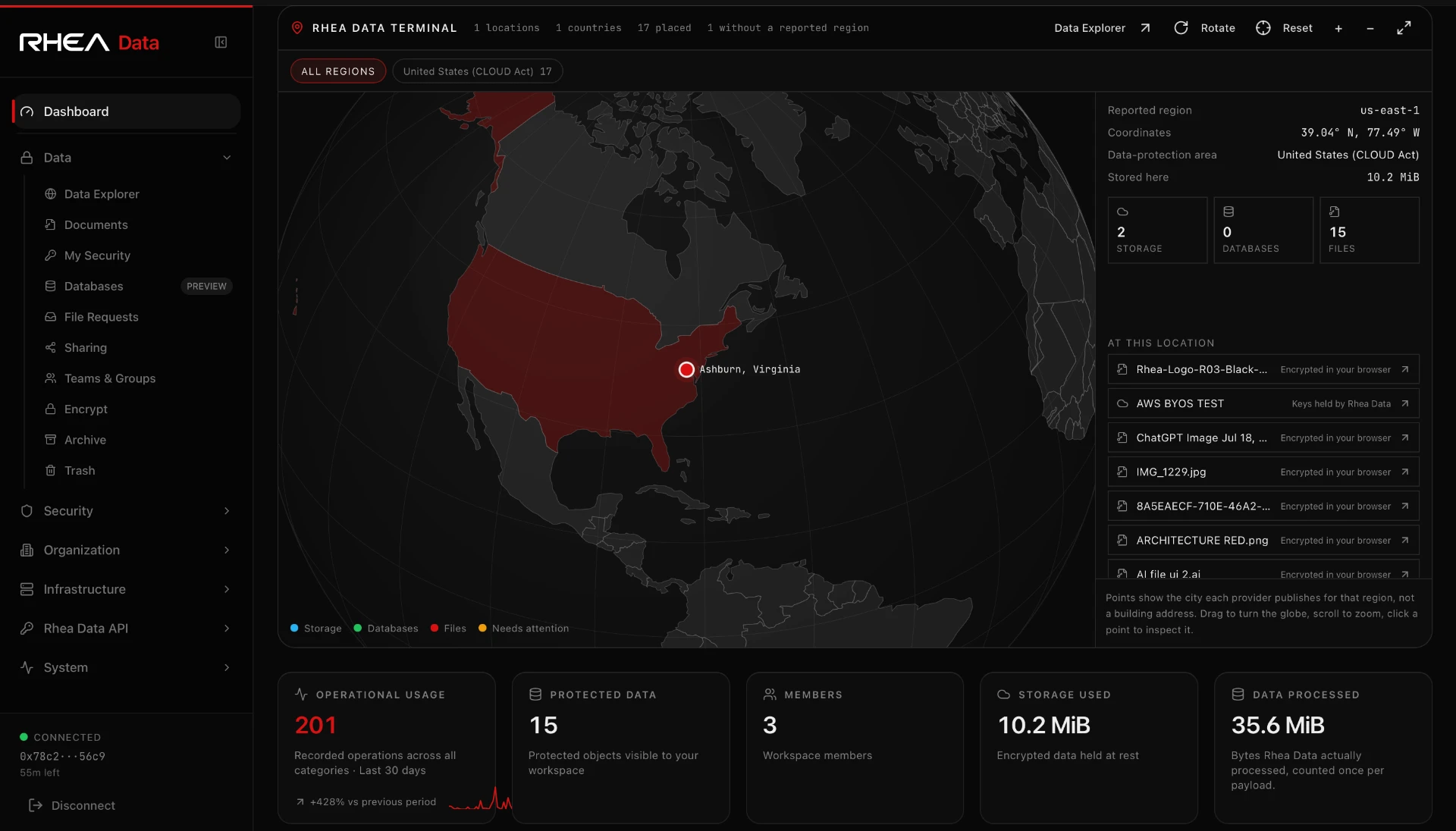Click the Trash bin icon
This screenshot has height=831, width=1456.
coord(51,471)
